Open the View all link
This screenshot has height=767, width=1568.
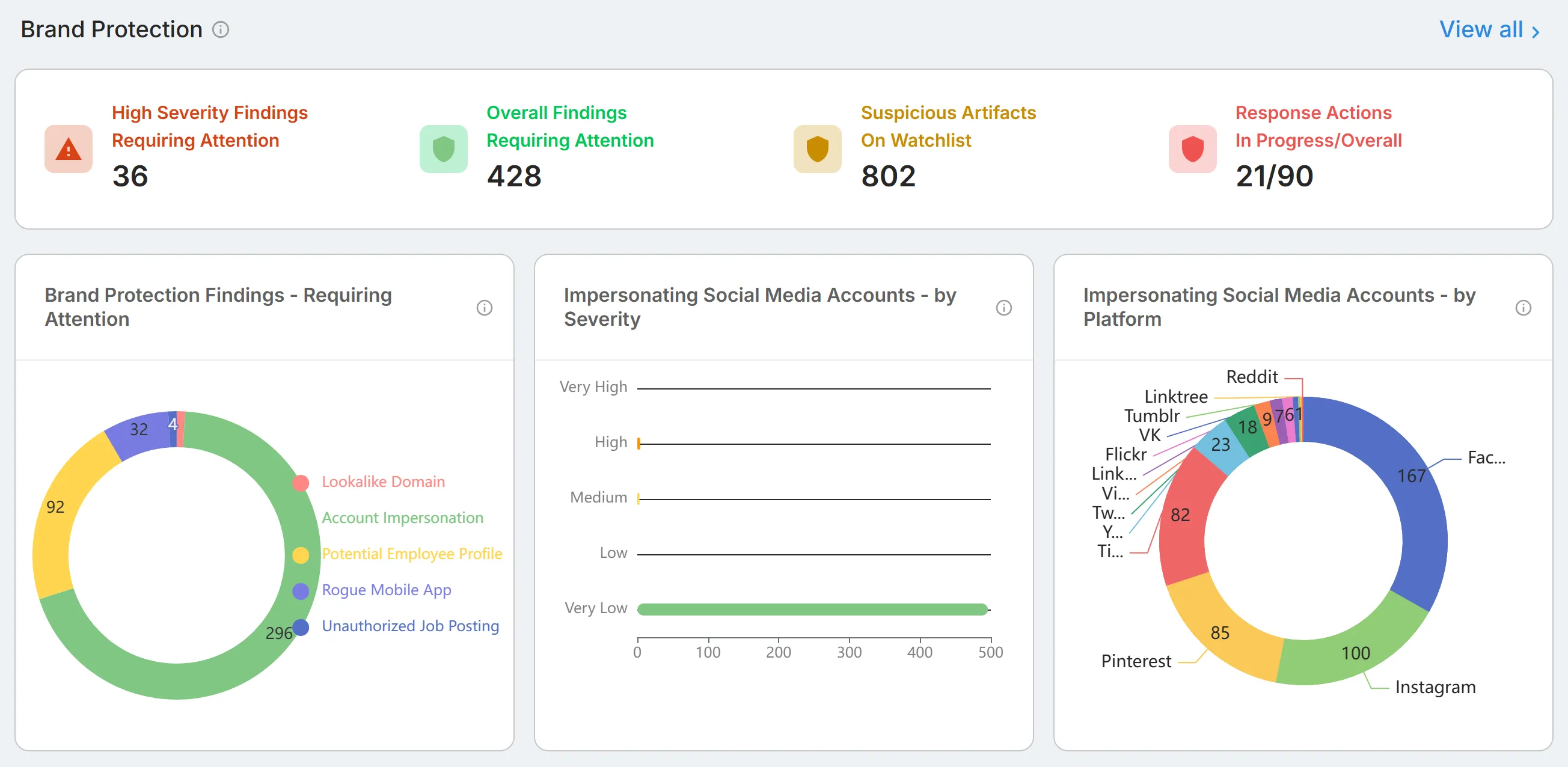tap(1489, 29)
